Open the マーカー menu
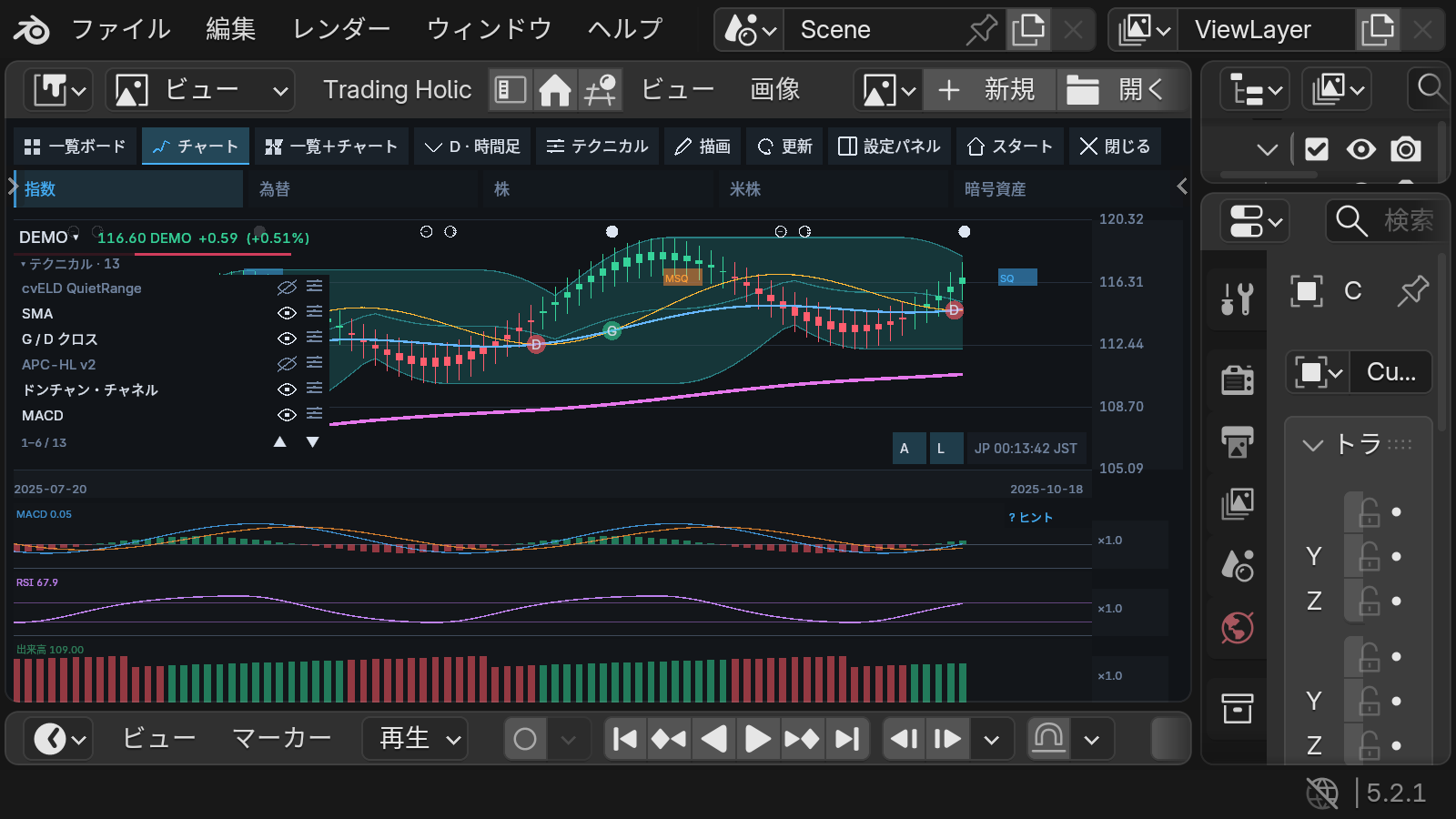The height and width of the screenshot is (819, 1456). 281,739
